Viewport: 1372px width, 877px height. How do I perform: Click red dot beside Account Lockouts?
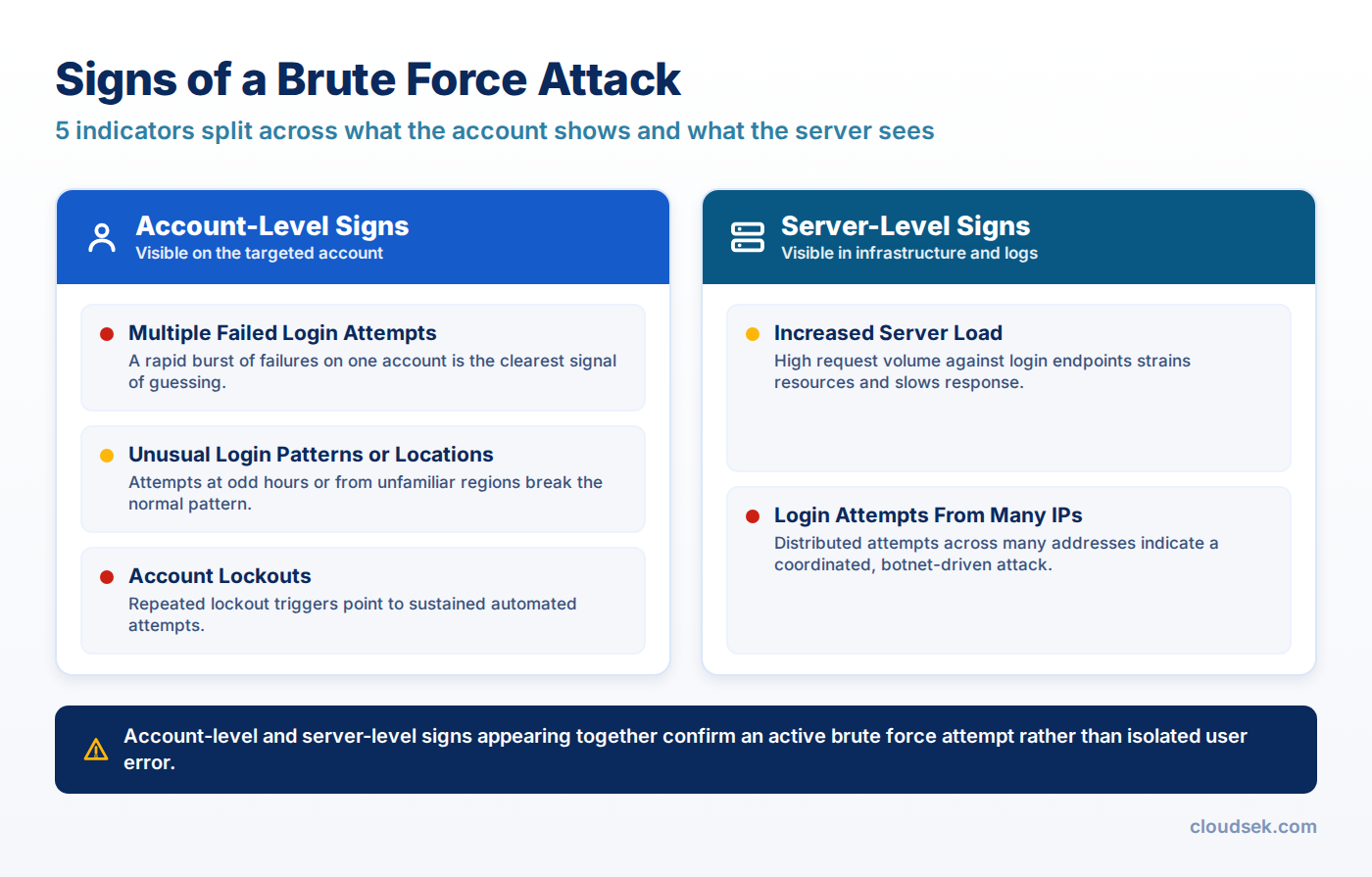tap(107, 577)
